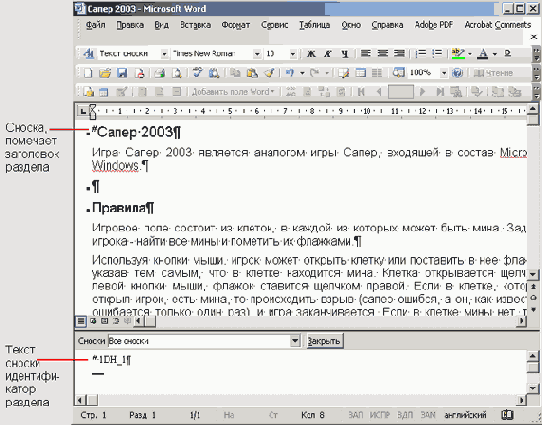Apply a numbered list
The height and width of the screenshot is (425, 542).
(420, 54)
